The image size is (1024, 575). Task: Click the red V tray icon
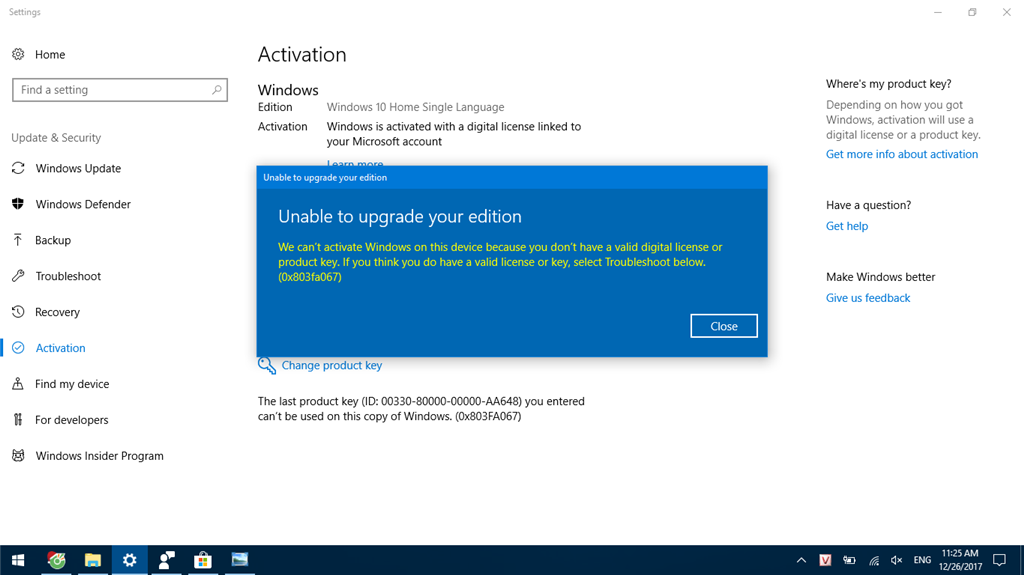[x=825, y=560]
